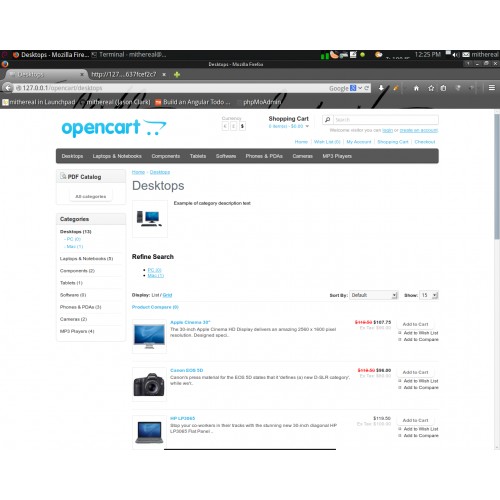Click the Google search engine icon
Image resolution: width=500 pixels, height=500 pixels.
coord(353,88)
